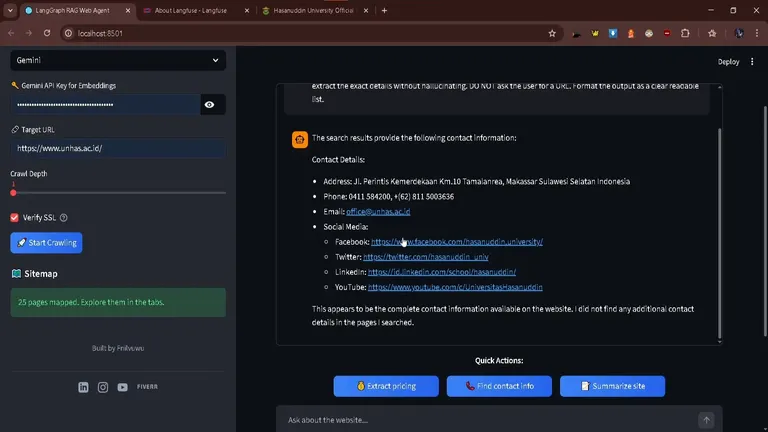The height and width of the screenshot is (432, 768).
Task: Bookmark this page with star icon
Action: [552, 33]
